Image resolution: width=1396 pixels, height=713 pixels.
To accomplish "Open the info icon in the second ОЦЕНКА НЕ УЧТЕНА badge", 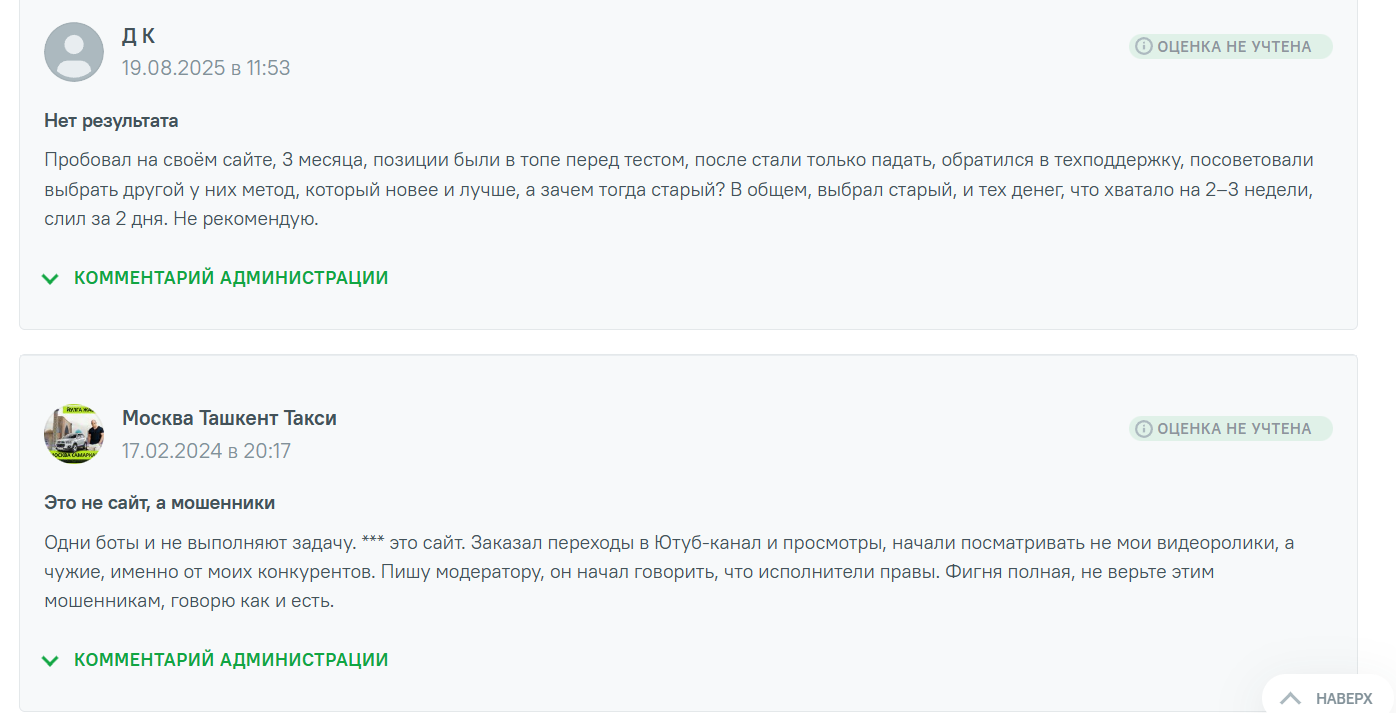I will click(1143, 428).
